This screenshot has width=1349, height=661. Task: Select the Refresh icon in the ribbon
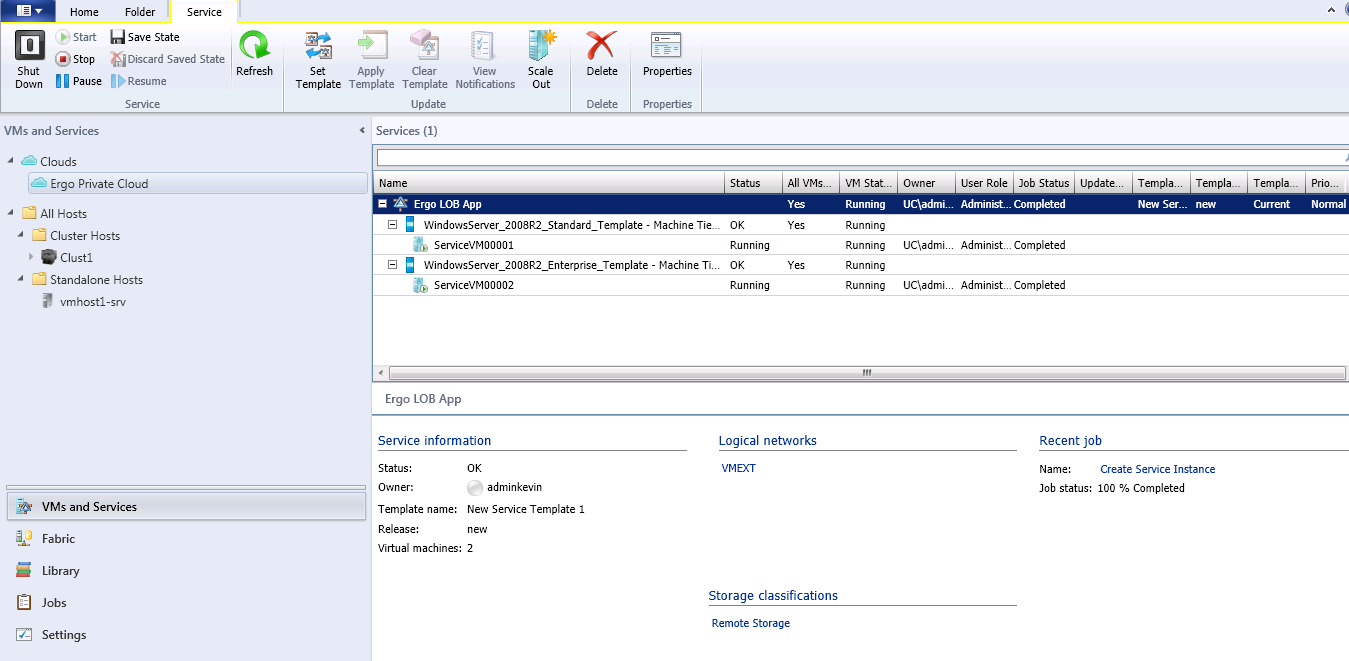255,55
